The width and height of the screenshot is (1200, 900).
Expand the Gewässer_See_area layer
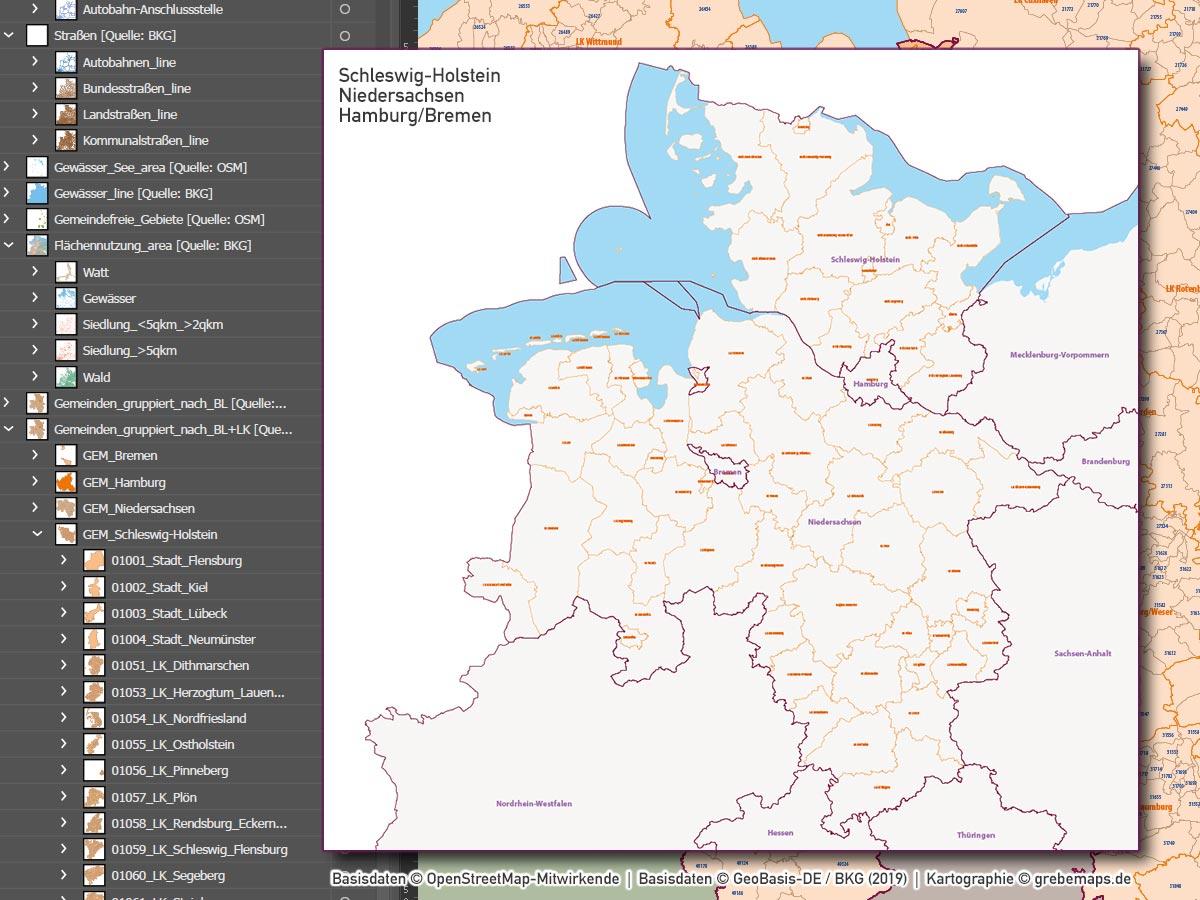tap(8, 166)
